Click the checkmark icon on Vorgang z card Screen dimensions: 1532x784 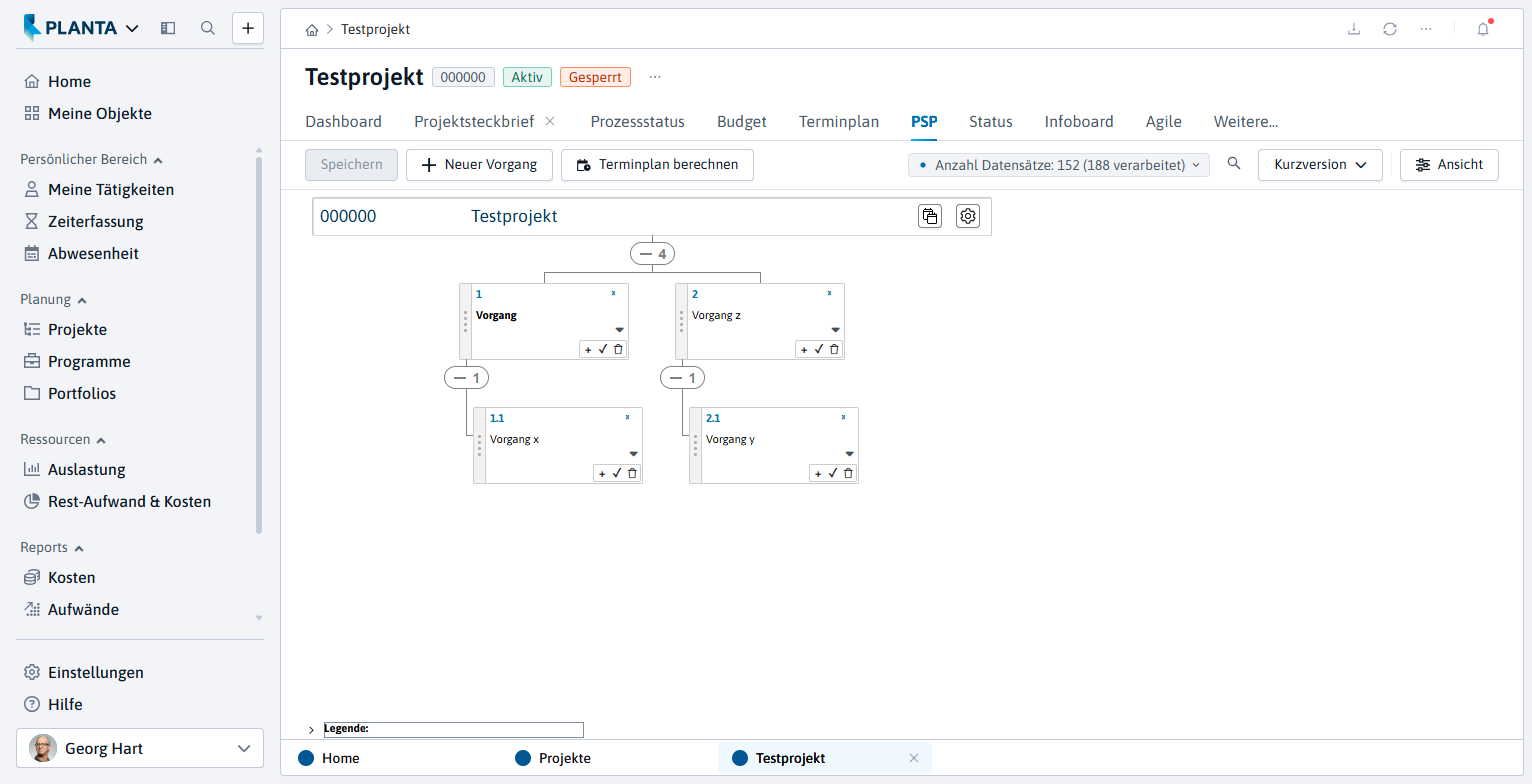(819, 349)
